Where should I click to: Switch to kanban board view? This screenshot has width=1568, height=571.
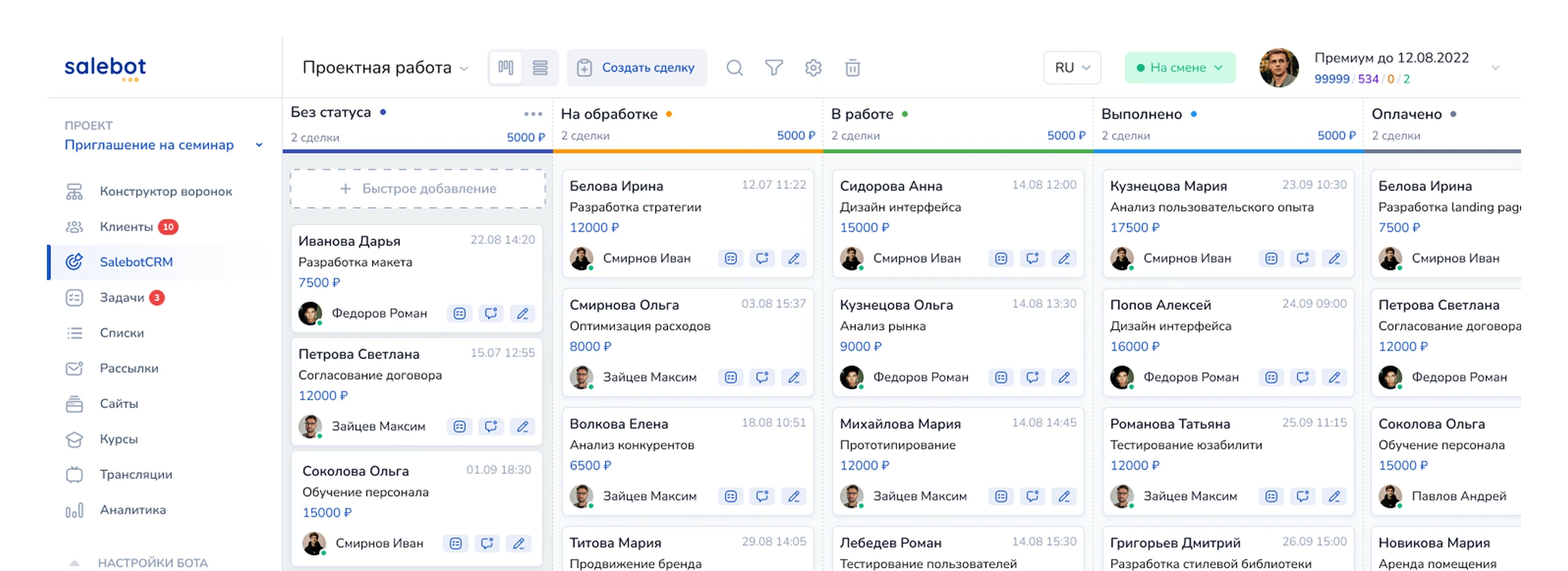[506, 68]
